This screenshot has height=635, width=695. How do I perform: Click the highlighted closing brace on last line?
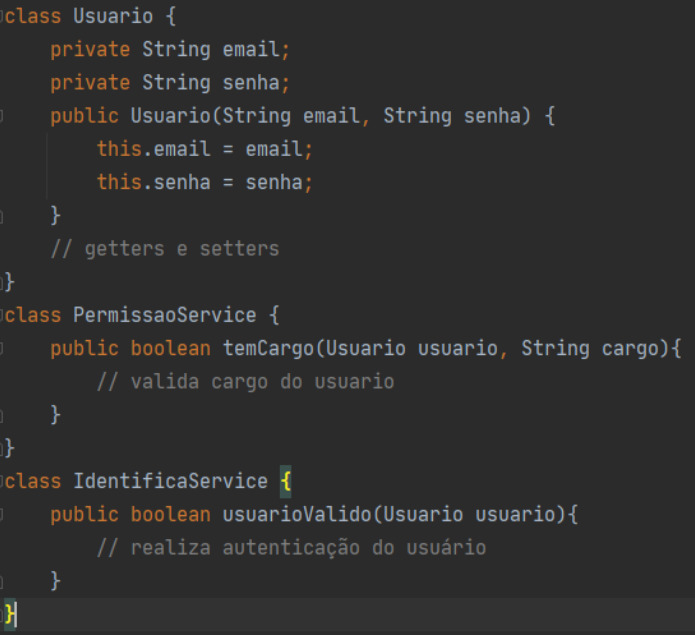(10, 613)
